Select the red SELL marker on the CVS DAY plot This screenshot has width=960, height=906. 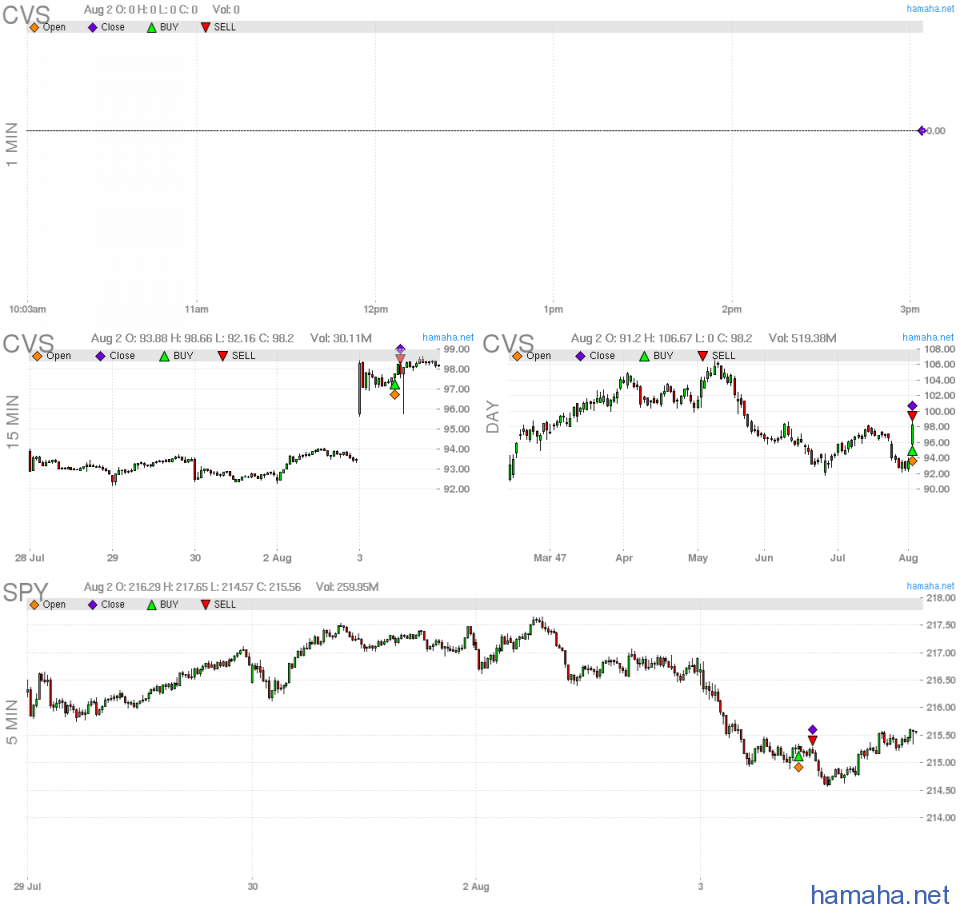tap(912, 416)
